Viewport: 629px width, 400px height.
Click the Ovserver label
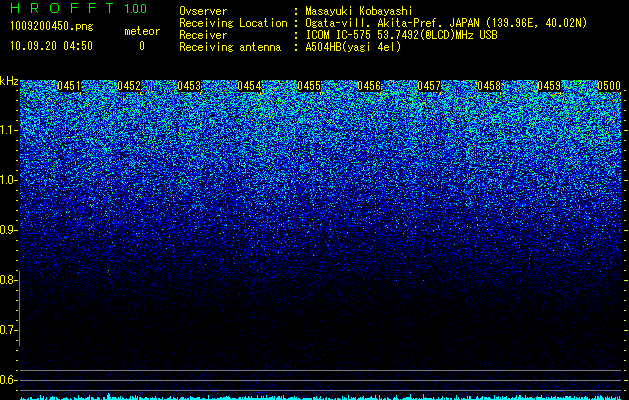coord(203,11)
